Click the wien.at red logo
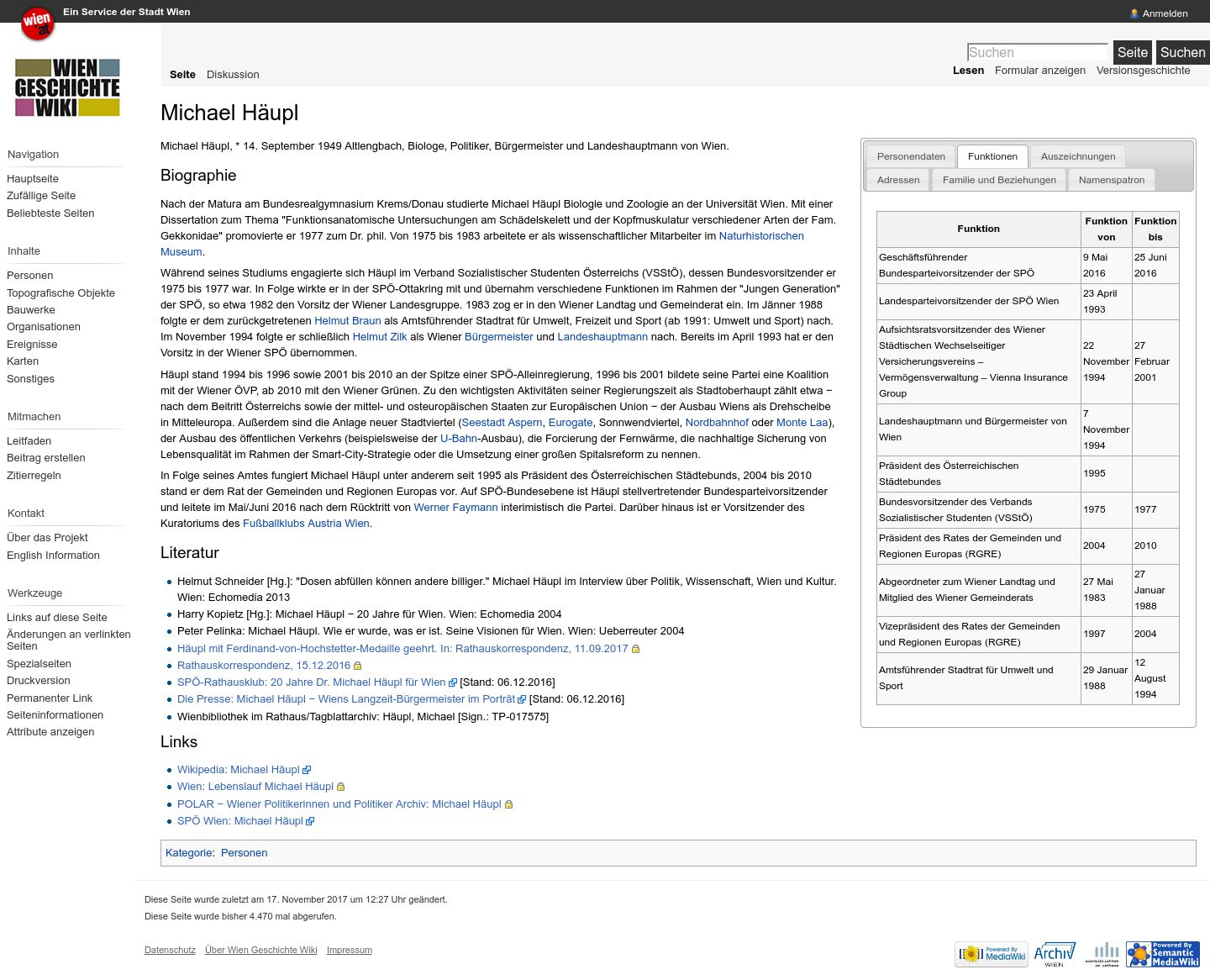This screenshot has height=980, width=1210. 37,24
